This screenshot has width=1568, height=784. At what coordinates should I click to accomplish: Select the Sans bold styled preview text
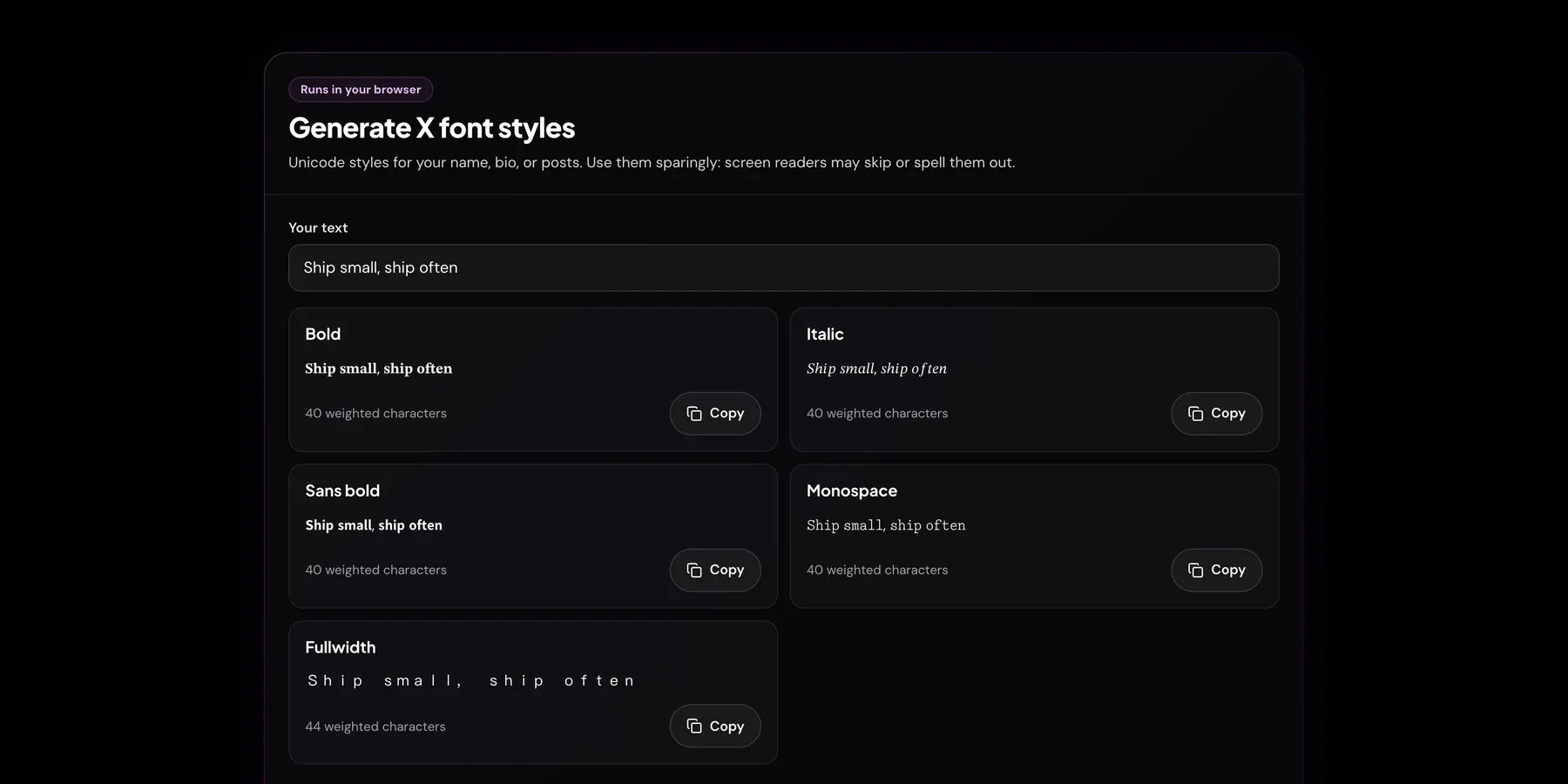pos(374,525)
